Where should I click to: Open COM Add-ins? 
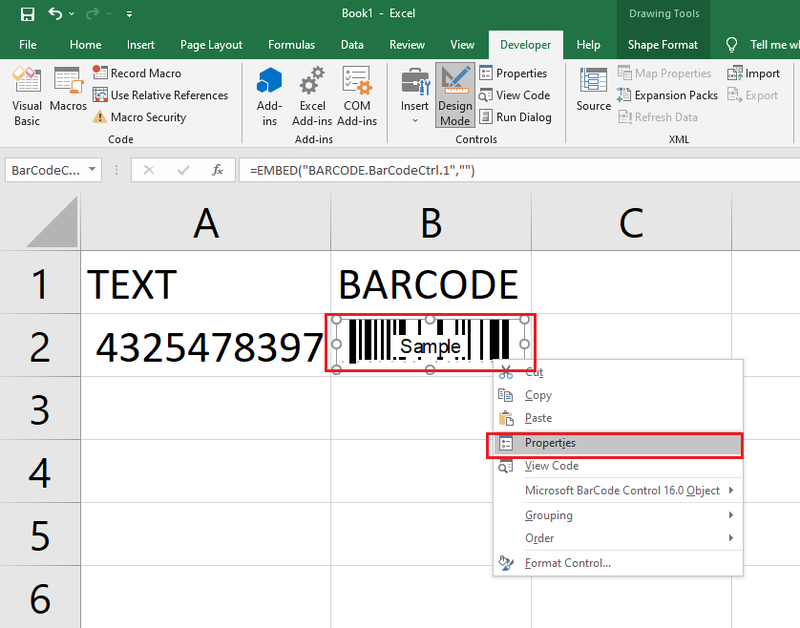357,96
